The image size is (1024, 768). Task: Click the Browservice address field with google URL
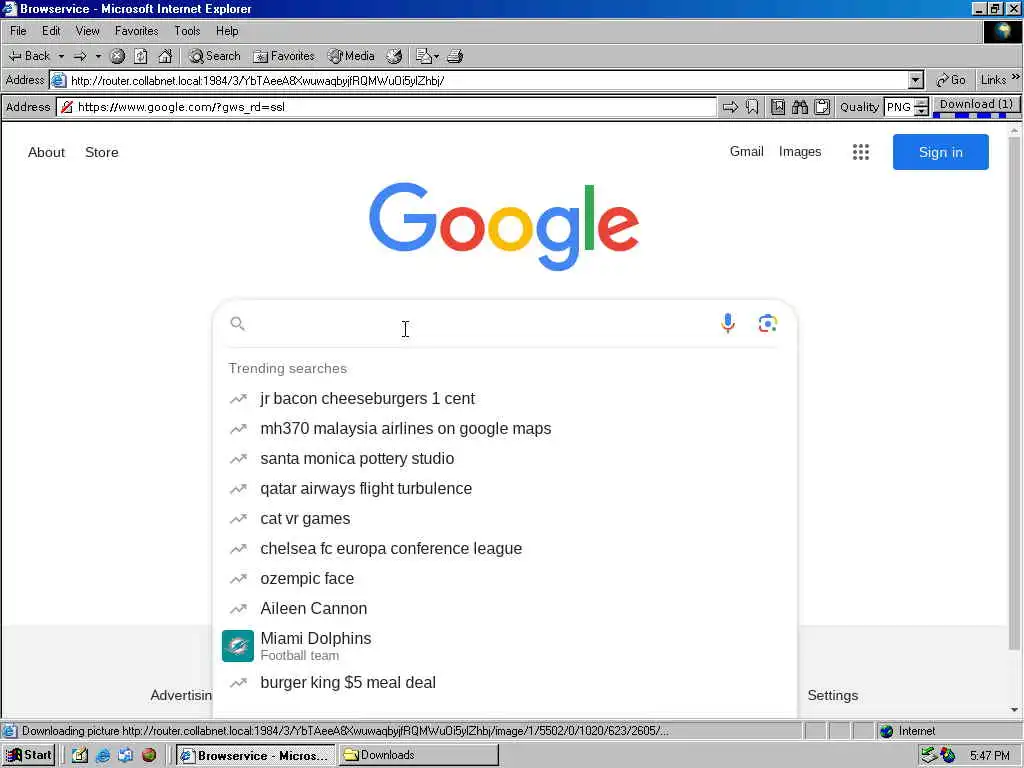point(387,107)
